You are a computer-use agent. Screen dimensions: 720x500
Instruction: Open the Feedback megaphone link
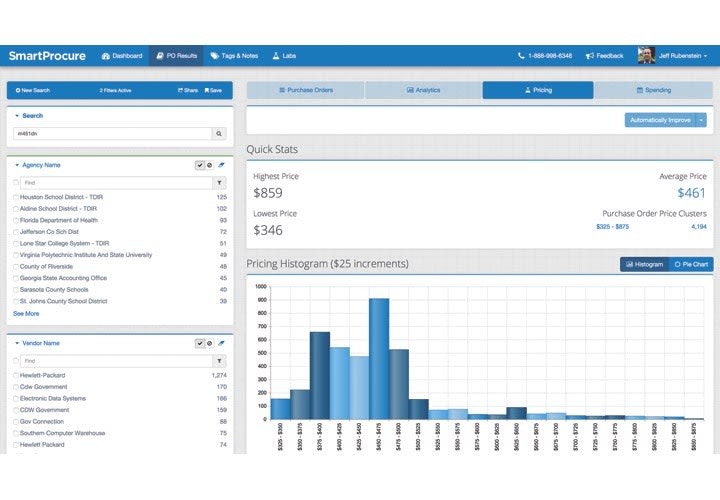point(605,56)
